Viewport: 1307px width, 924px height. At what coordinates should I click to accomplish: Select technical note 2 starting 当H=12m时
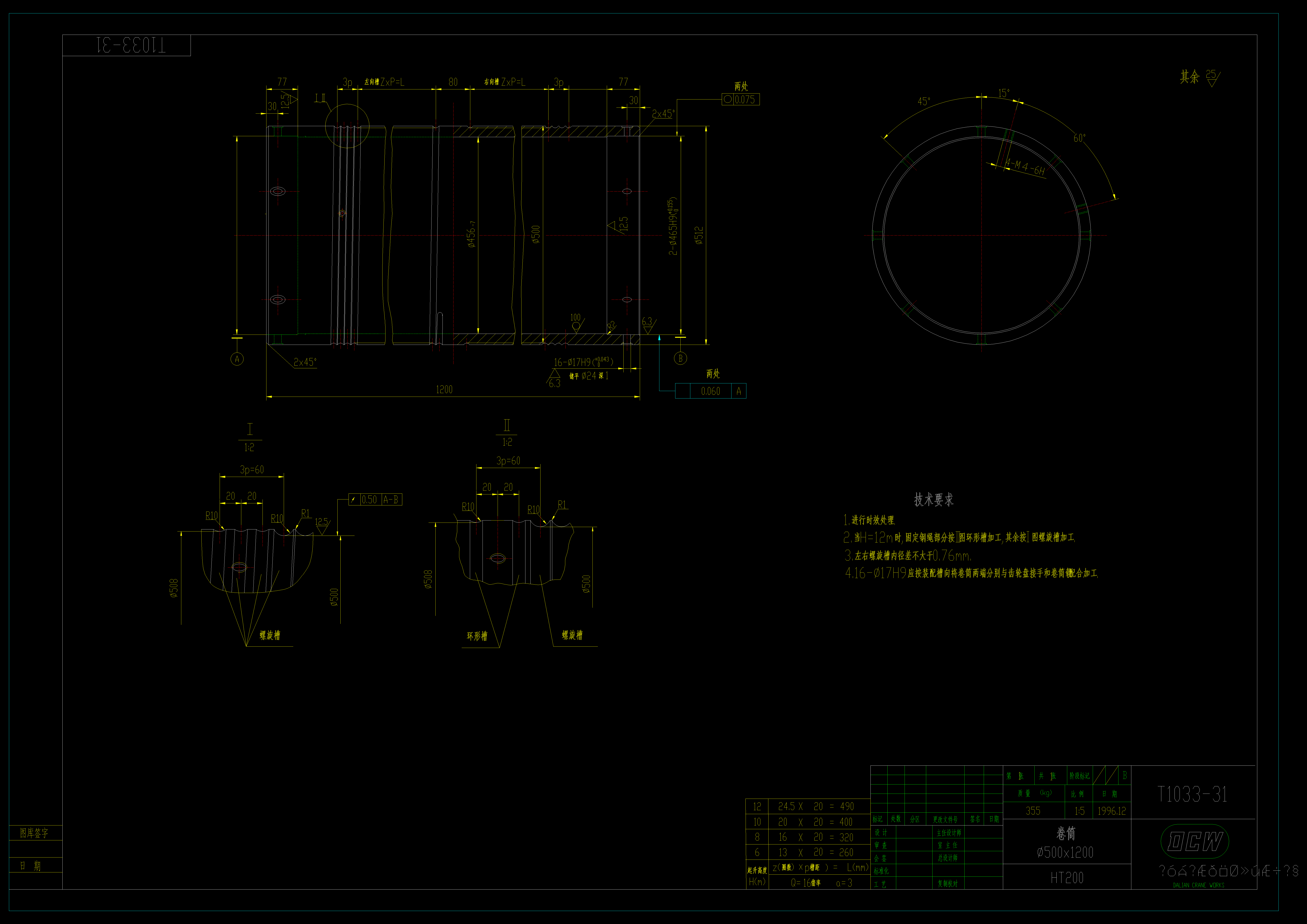(959, 537)
